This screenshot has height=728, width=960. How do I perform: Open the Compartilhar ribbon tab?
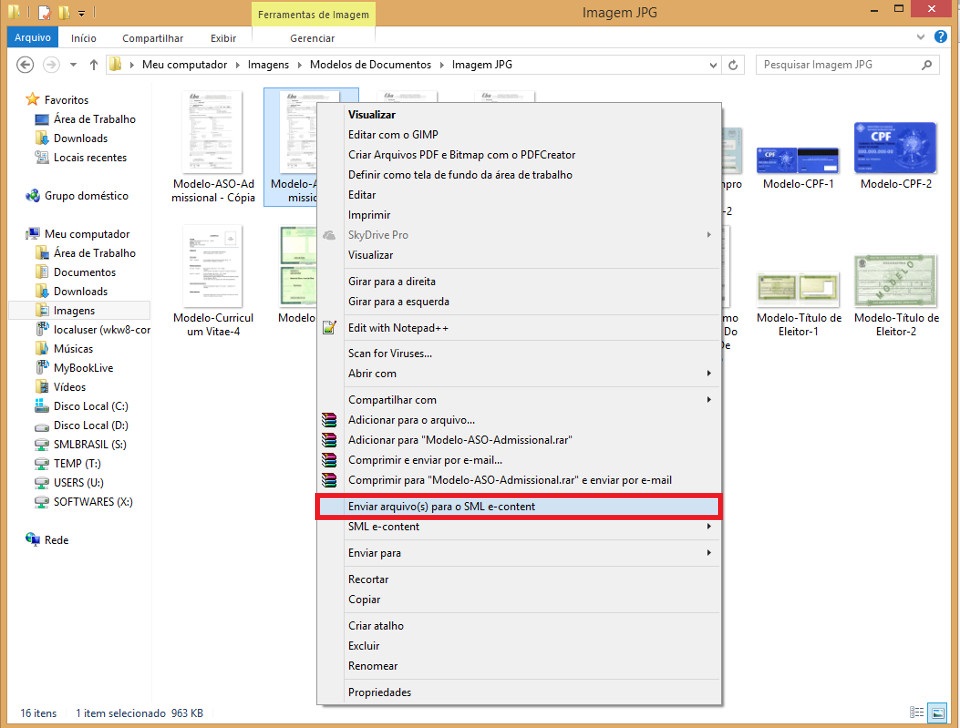pyautogui.click(x=153, y=38)
